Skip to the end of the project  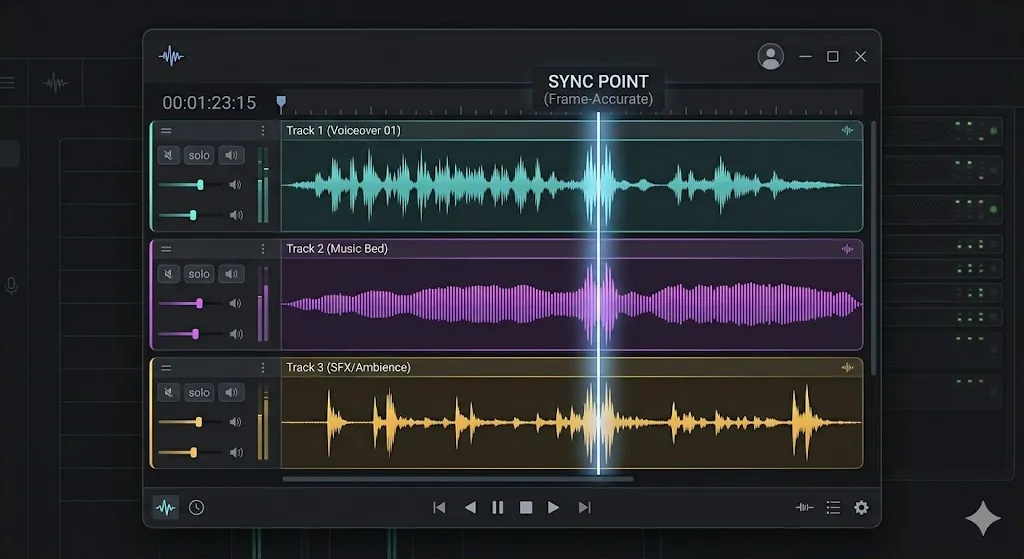point(584,507)
